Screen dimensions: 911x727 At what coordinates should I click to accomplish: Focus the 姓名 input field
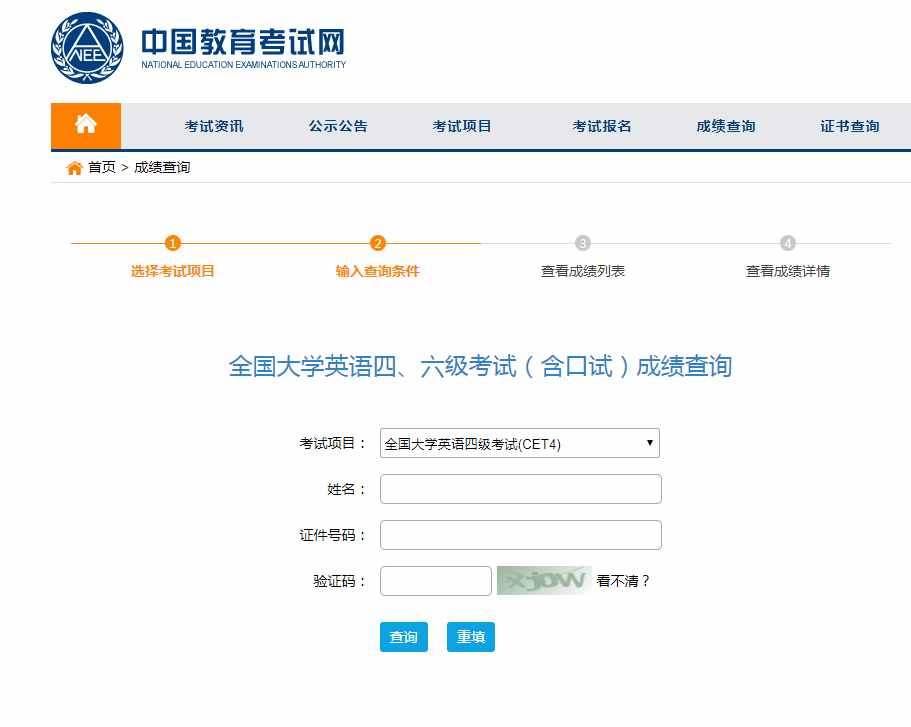tap(521, 489)
